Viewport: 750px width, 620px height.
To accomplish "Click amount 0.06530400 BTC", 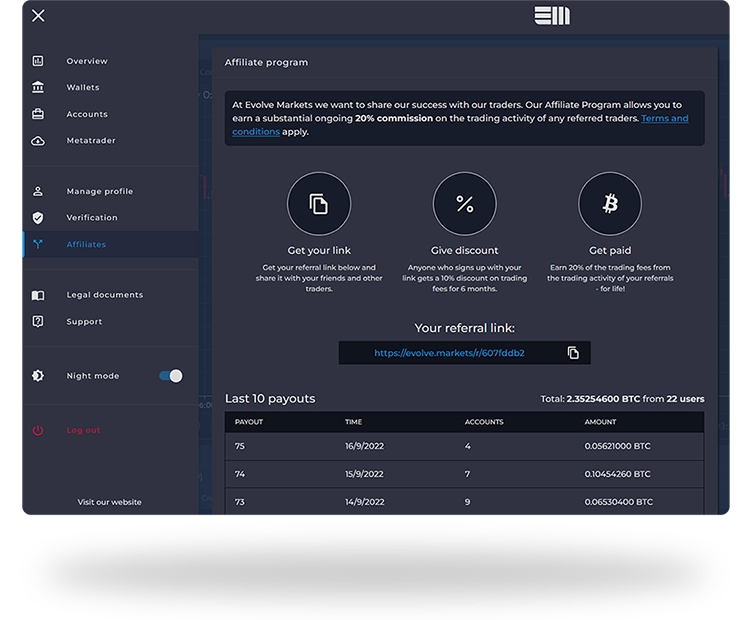I will [618, 502].
